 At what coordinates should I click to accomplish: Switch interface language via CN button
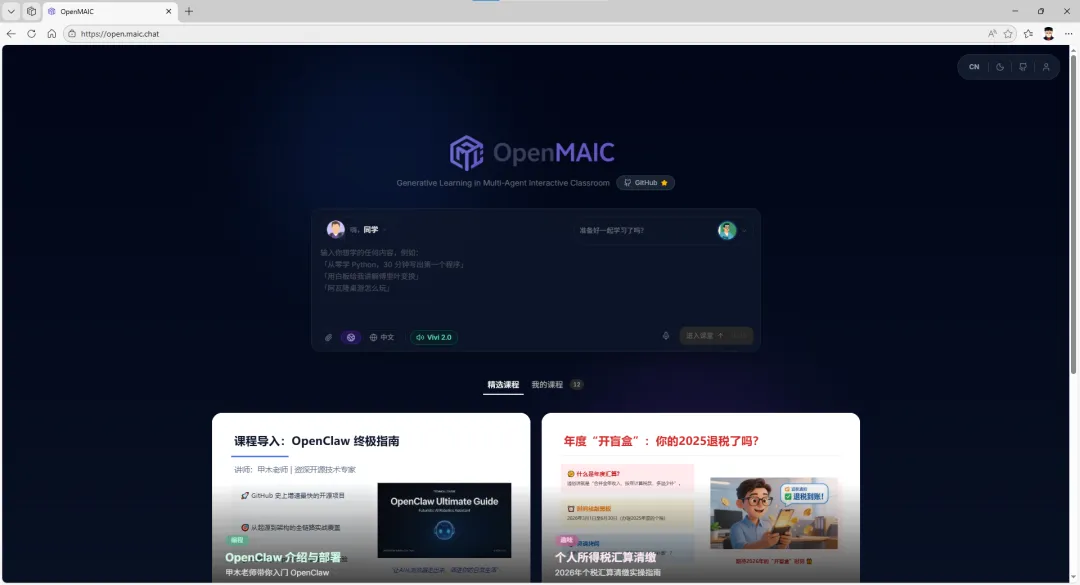[x=974, y=67]
